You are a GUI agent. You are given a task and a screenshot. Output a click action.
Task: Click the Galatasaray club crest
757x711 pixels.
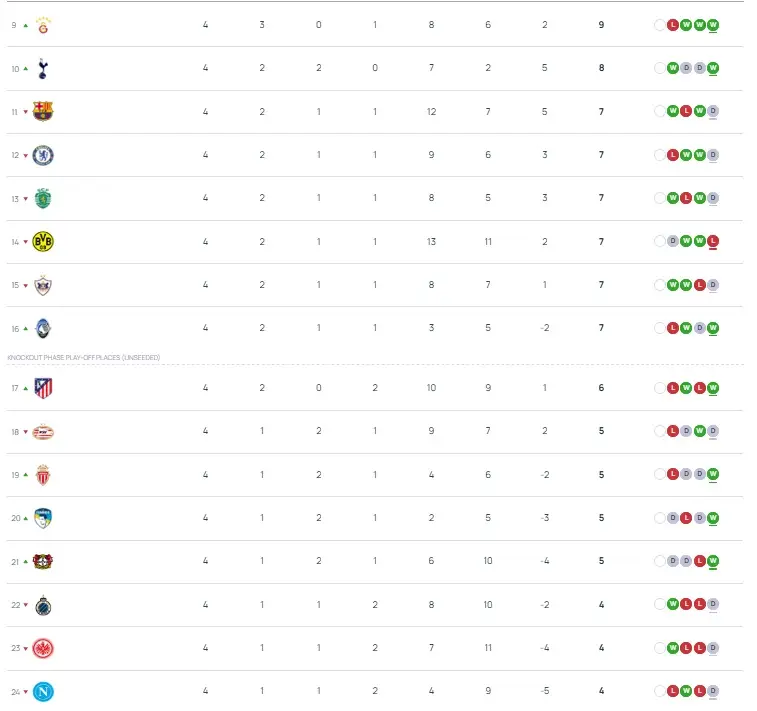tap(43, 25)
